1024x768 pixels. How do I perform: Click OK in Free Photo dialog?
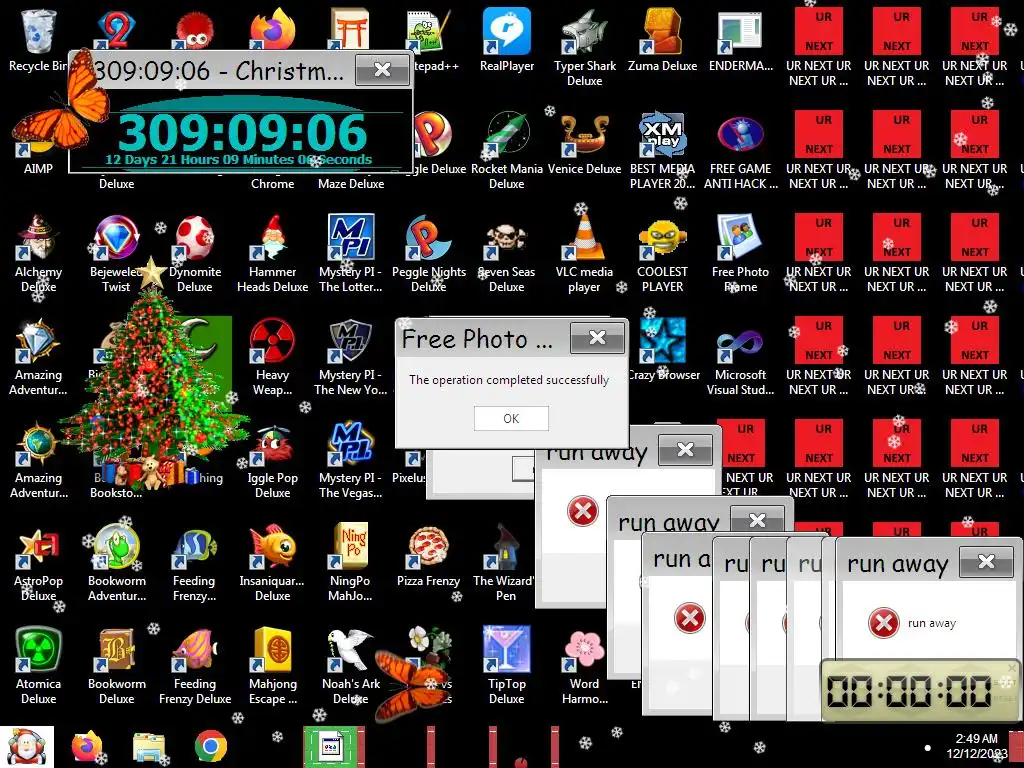tap(511, 419)
